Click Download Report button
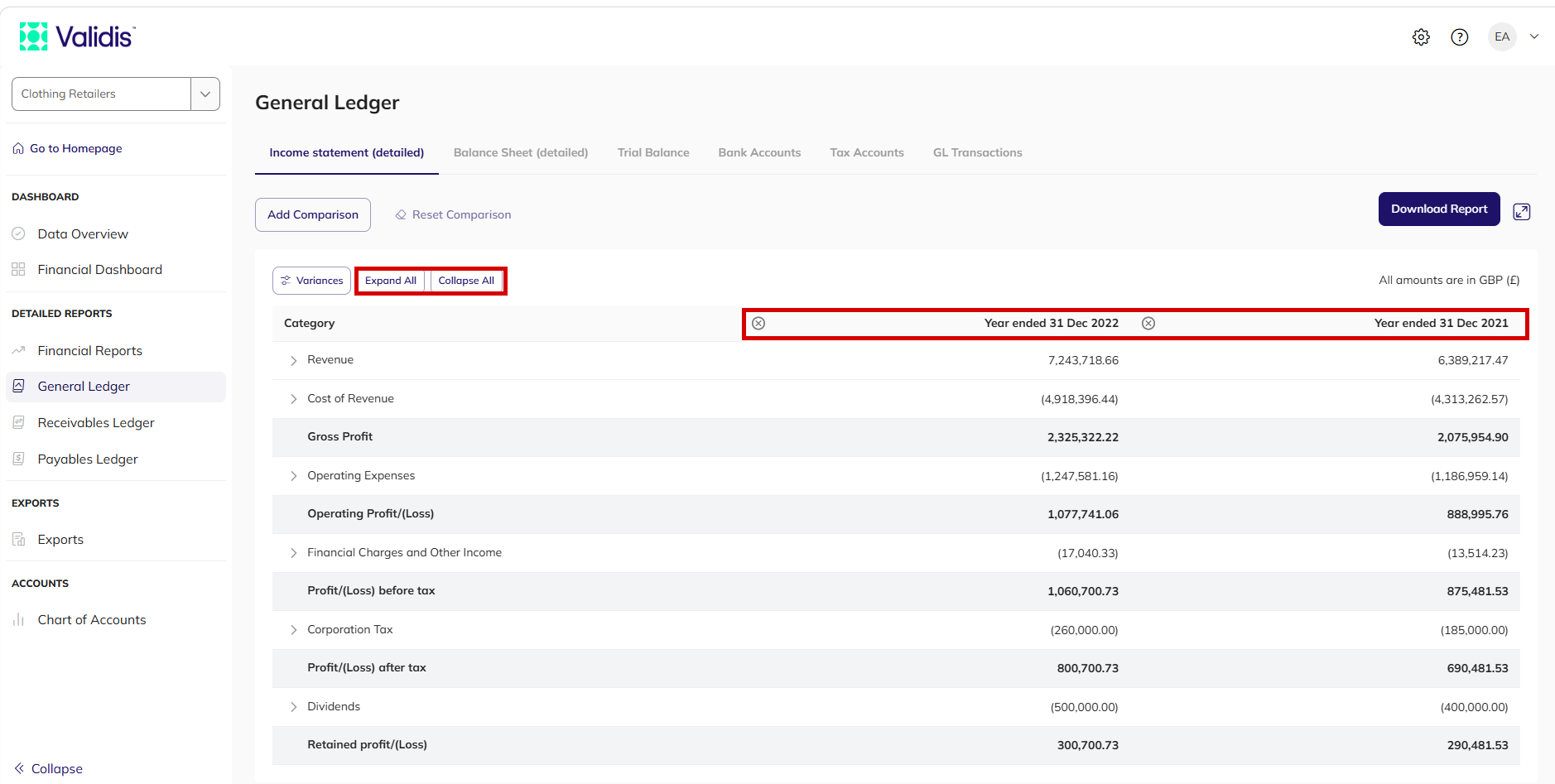The height and width of the screenshot is (784, 1555). [1439, 209]
